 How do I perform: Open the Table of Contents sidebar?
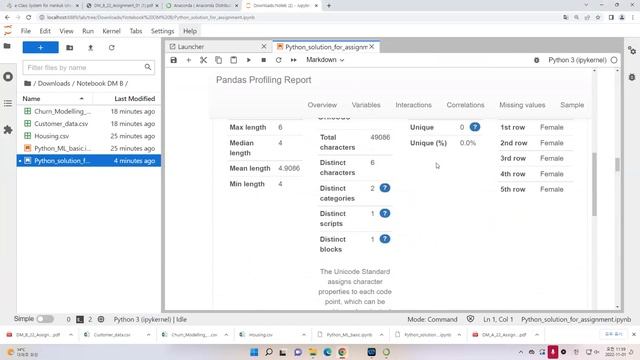click(x=8, y=103)
